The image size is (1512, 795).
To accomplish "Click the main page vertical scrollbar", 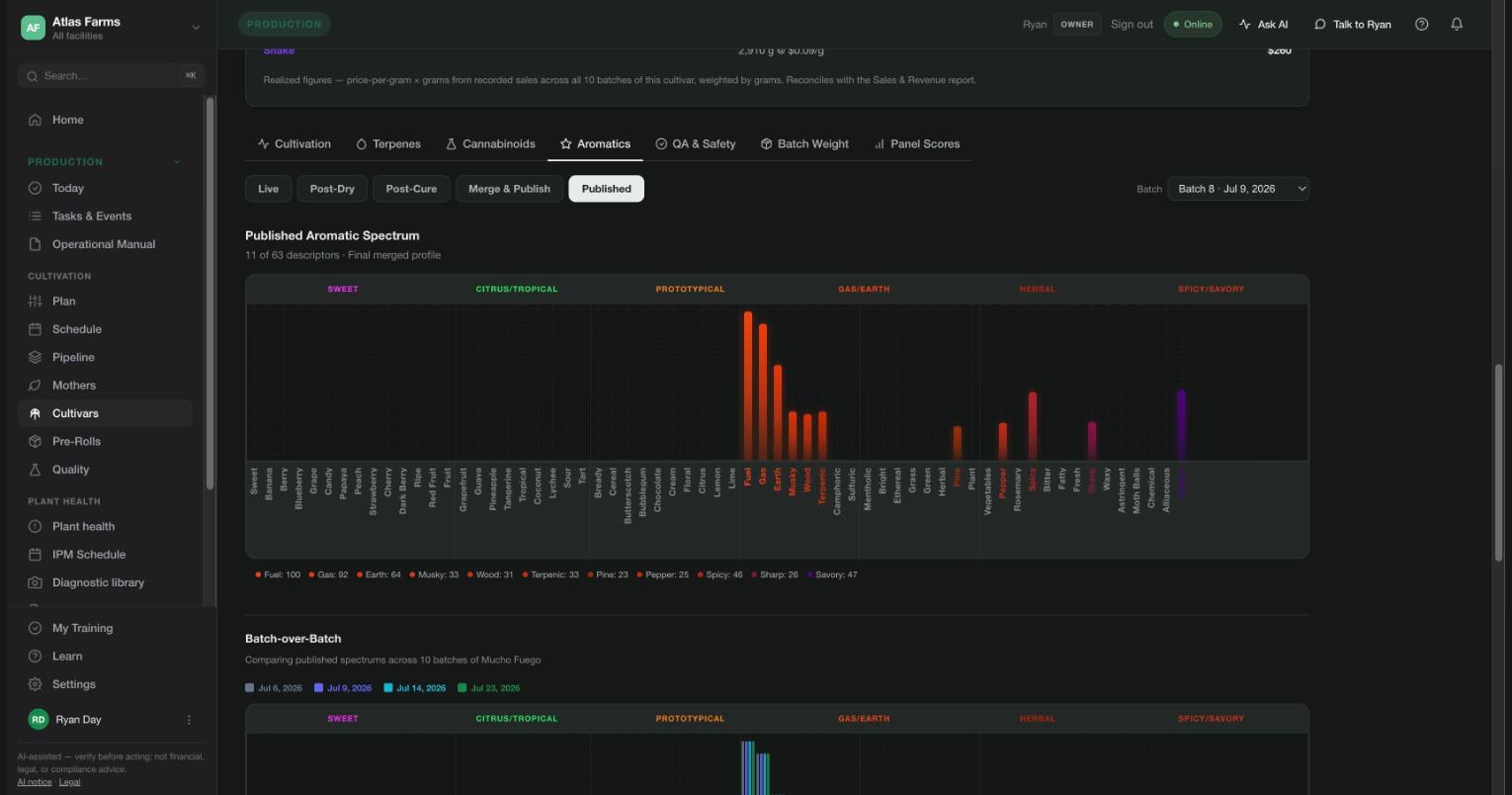I will (1499, 463).
